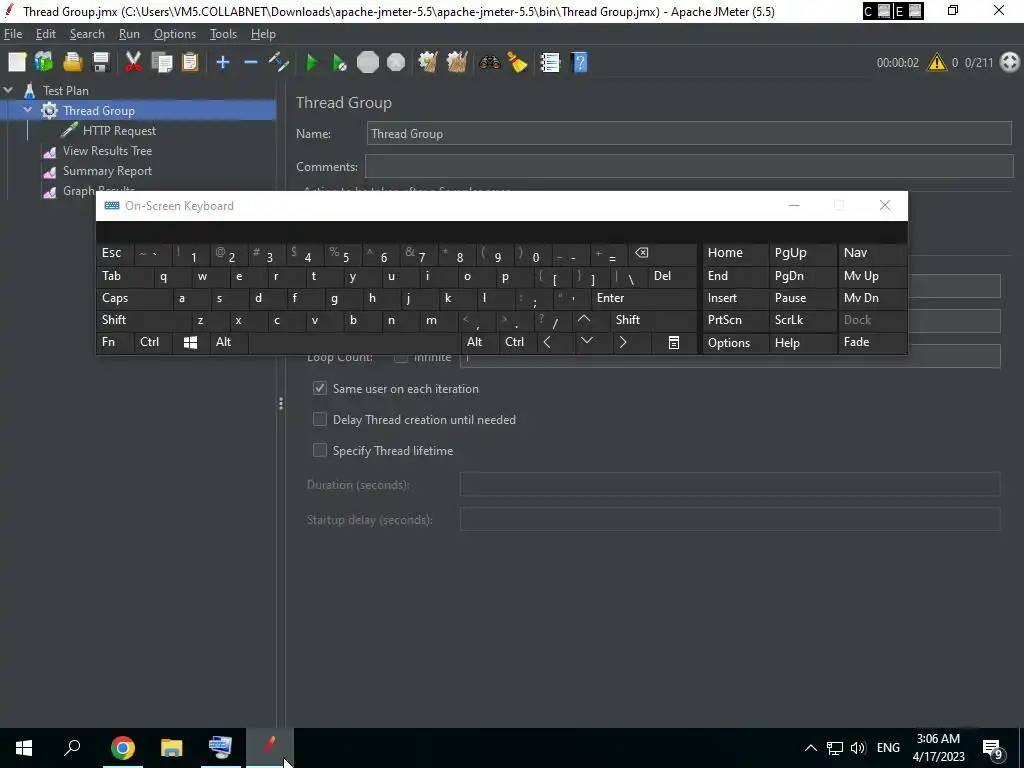Image resolution: width=1024 pixels, height=768 pixels.
Task: Click the Esc key on On-Screen Keyboard
Action: 114,253
